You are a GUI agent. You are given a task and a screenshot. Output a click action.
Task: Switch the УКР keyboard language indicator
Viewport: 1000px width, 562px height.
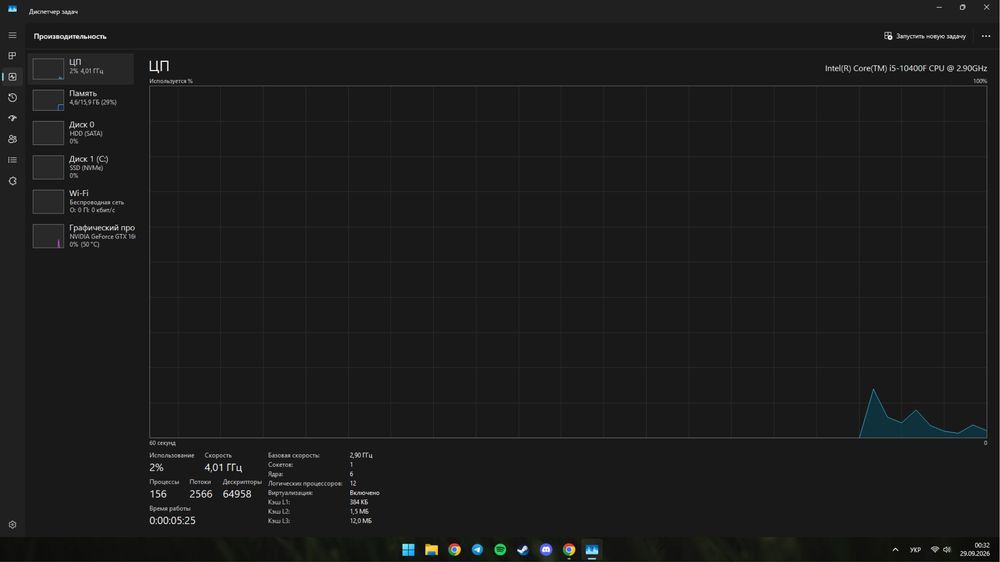point(915,550)
